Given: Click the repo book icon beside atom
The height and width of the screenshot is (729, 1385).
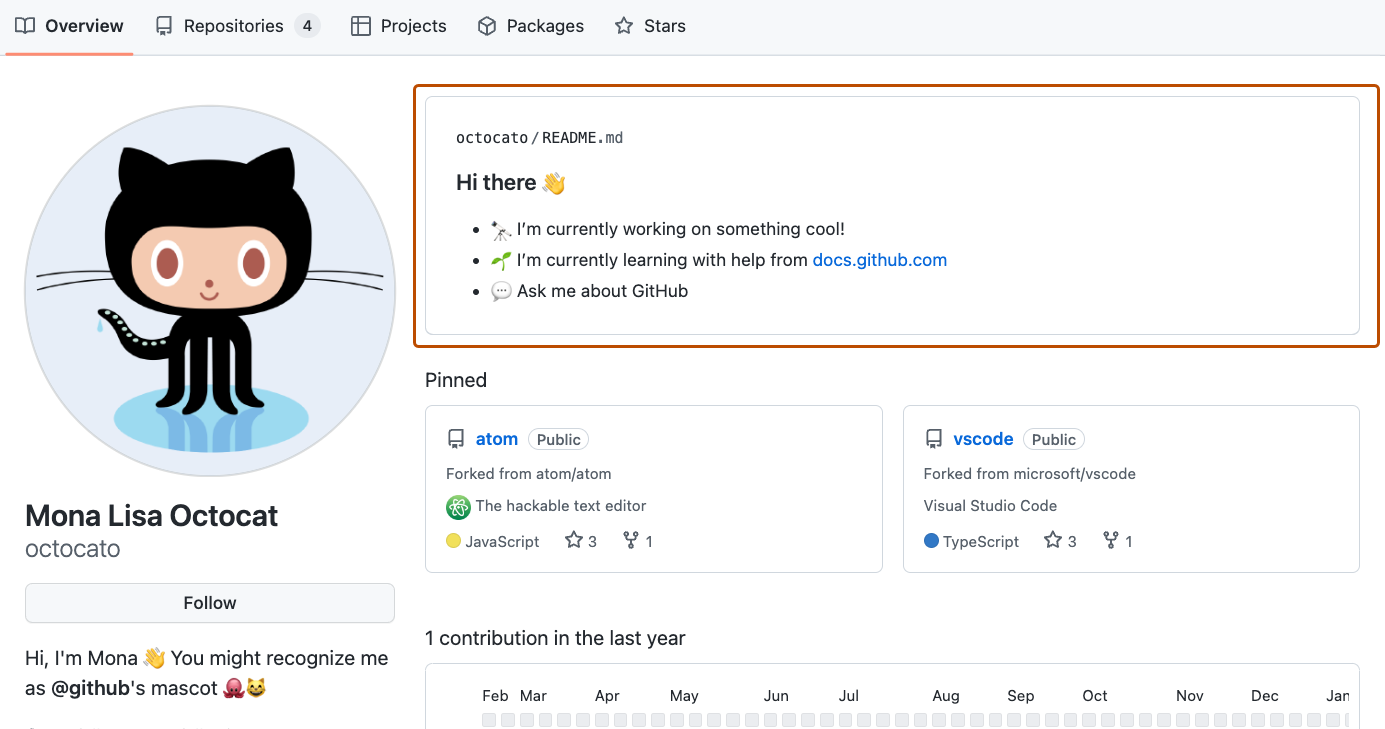Looking at the screenshot, I should tap(455, 438).
